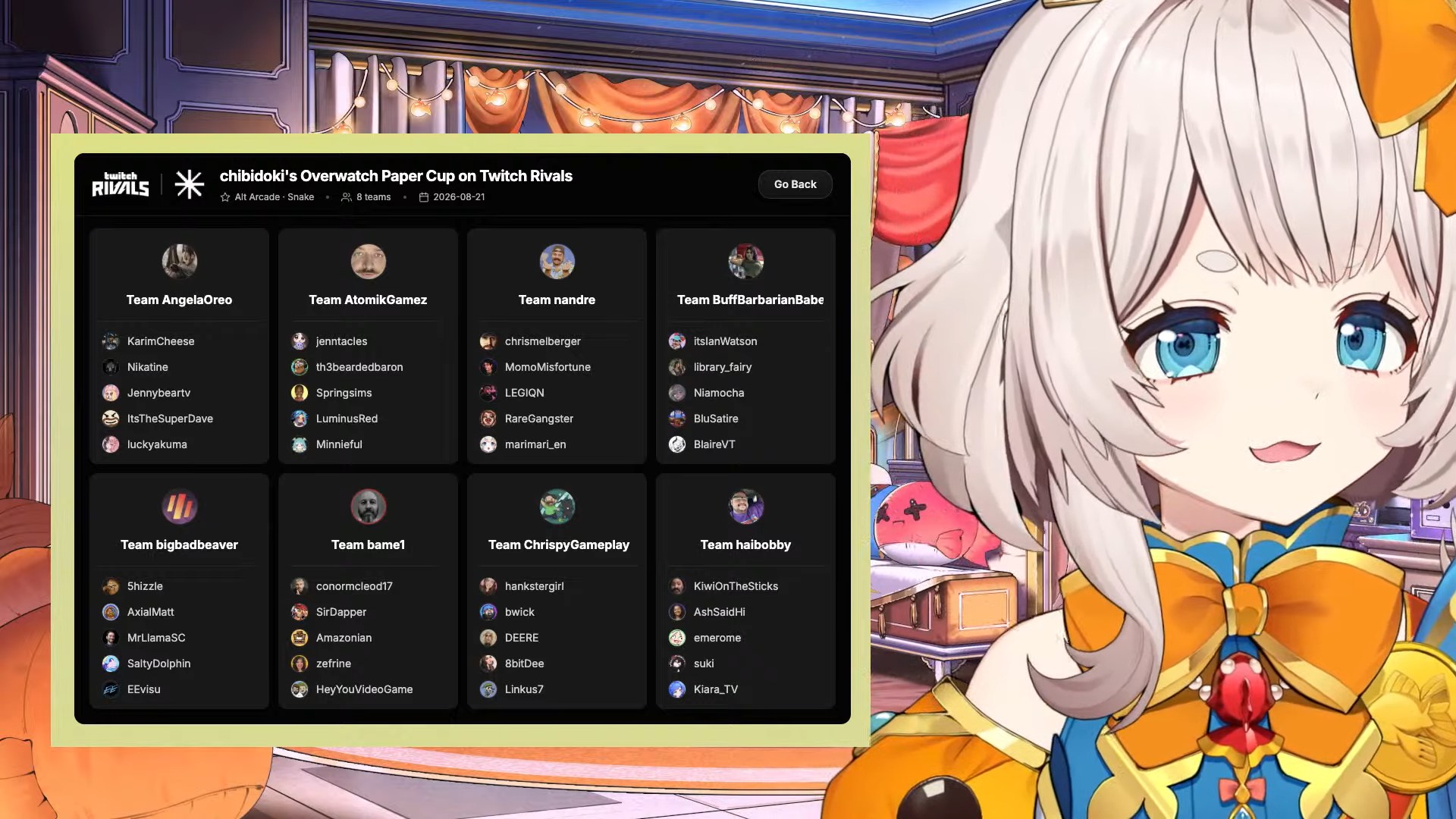Screen dimensions: 1456x819
Task: Click the player name EEvisu
Action: (x=144, y=689)
